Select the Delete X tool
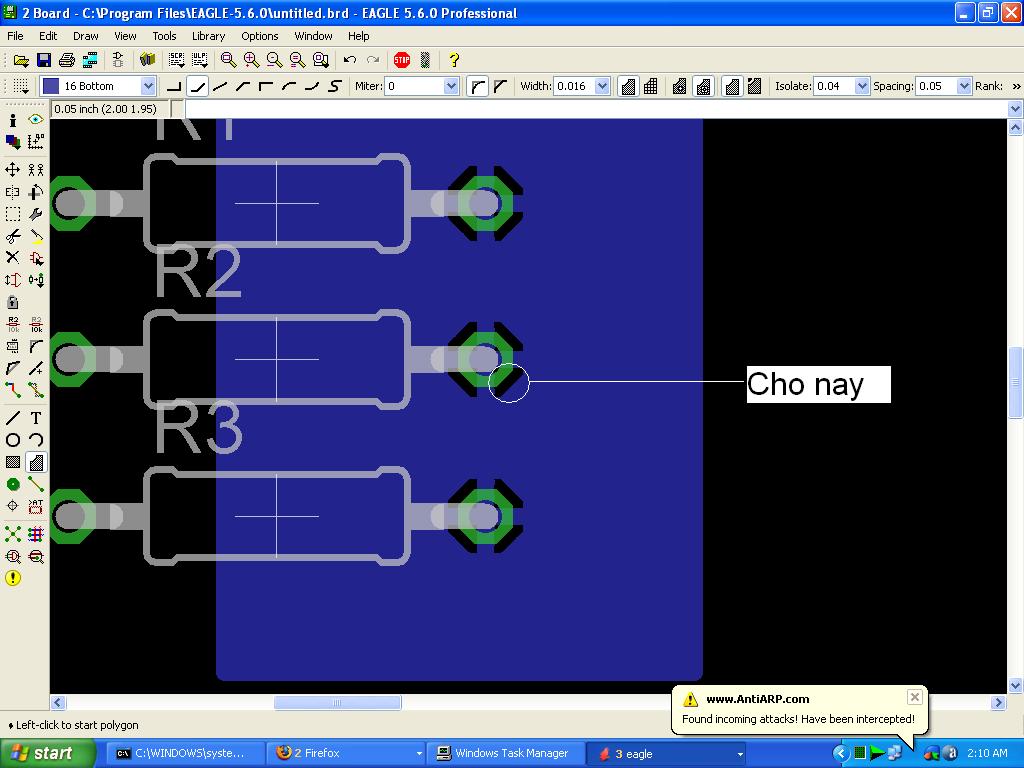The height and width of the screenshot is (768, 1024). click(x=12, y=258)
